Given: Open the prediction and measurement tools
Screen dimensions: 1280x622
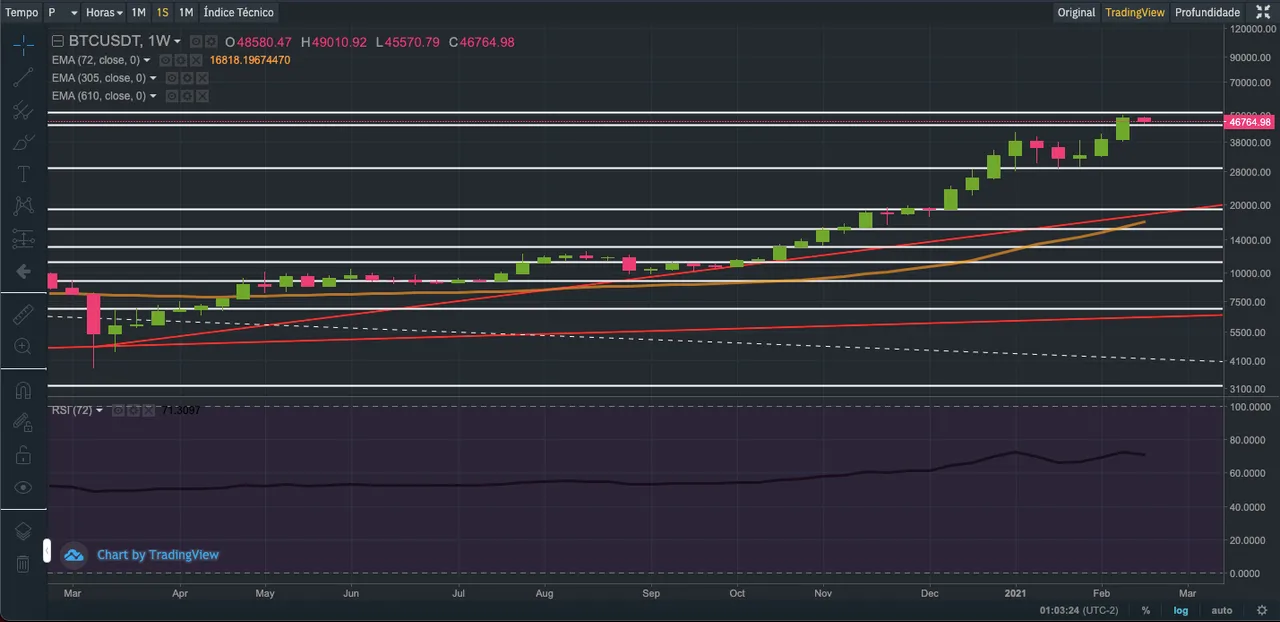Looking at the screenshot, I should (23, 239).
